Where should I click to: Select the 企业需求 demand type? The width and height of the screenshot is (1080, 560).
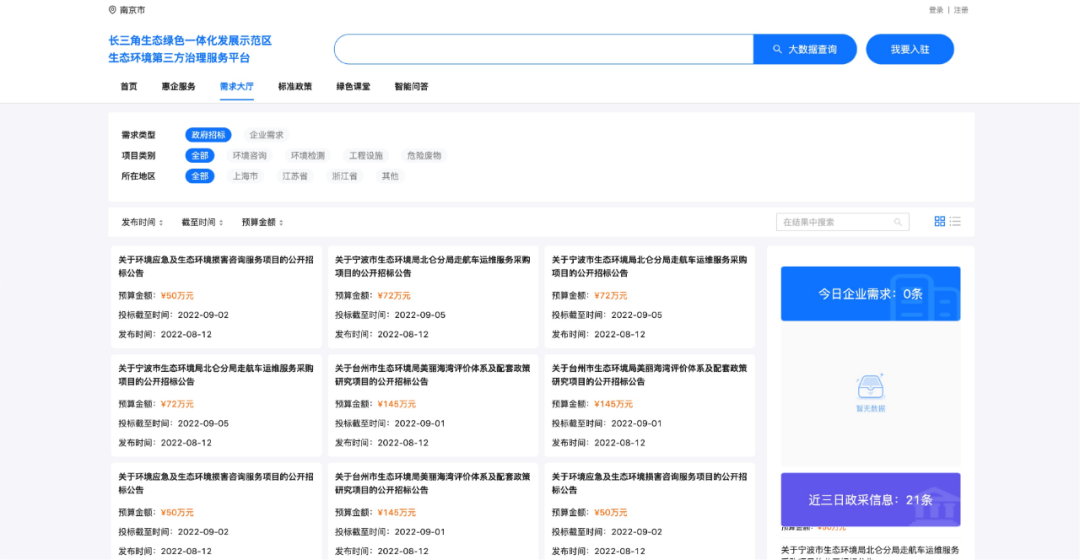267,135
